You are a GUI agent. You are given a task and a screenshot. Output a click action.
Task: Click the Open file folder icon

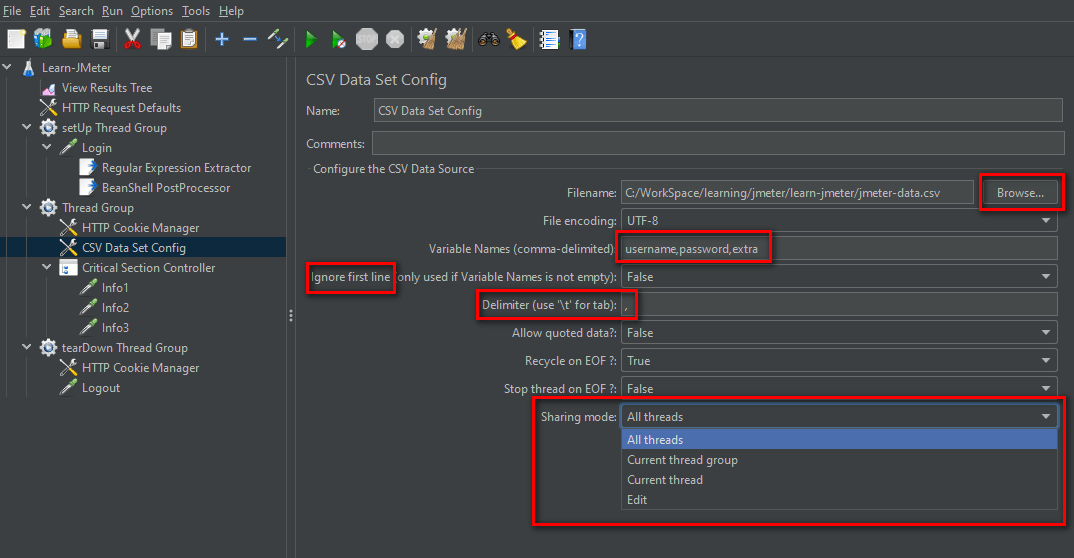(x=72, y=39)
